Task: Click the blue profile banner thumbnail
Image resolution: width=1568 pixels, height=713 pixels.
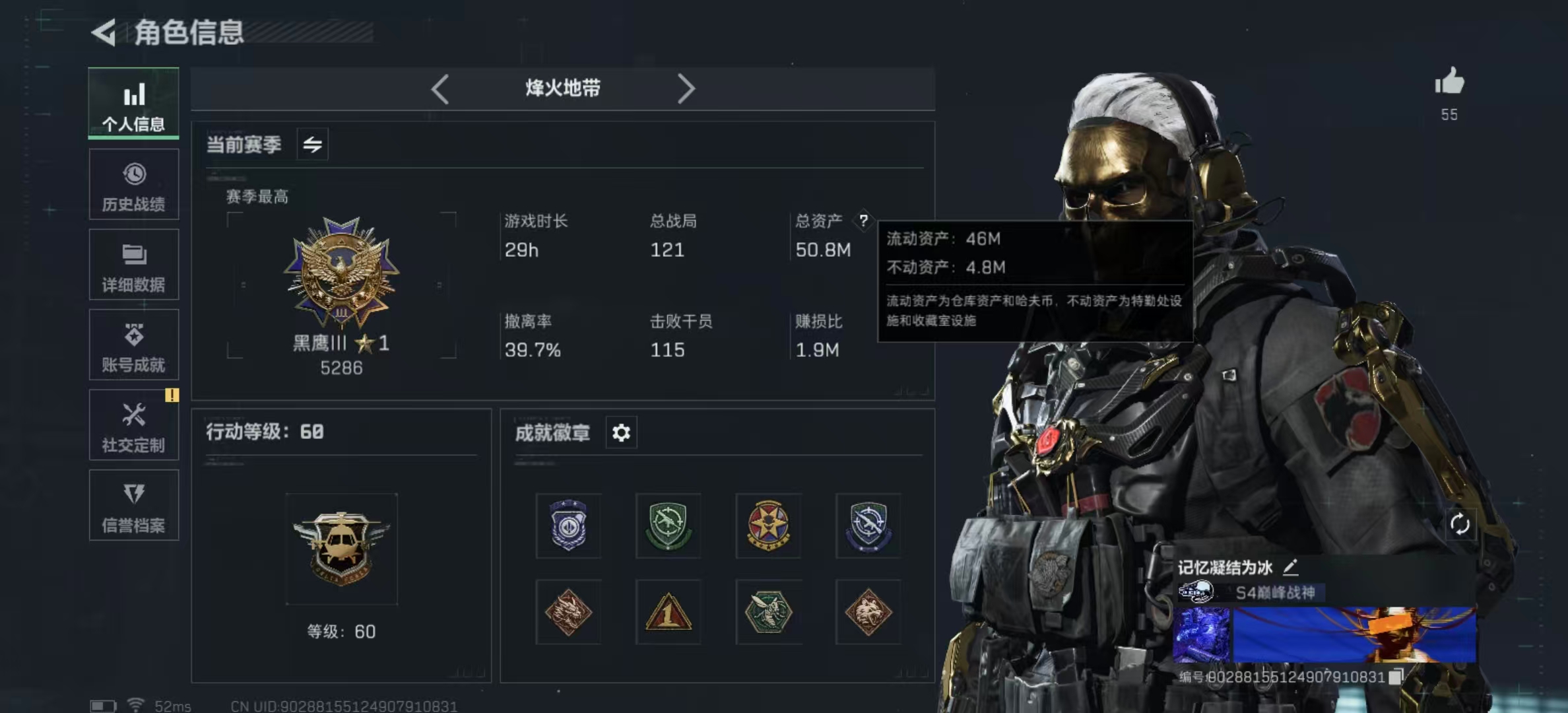Action: click(1201, 635)
